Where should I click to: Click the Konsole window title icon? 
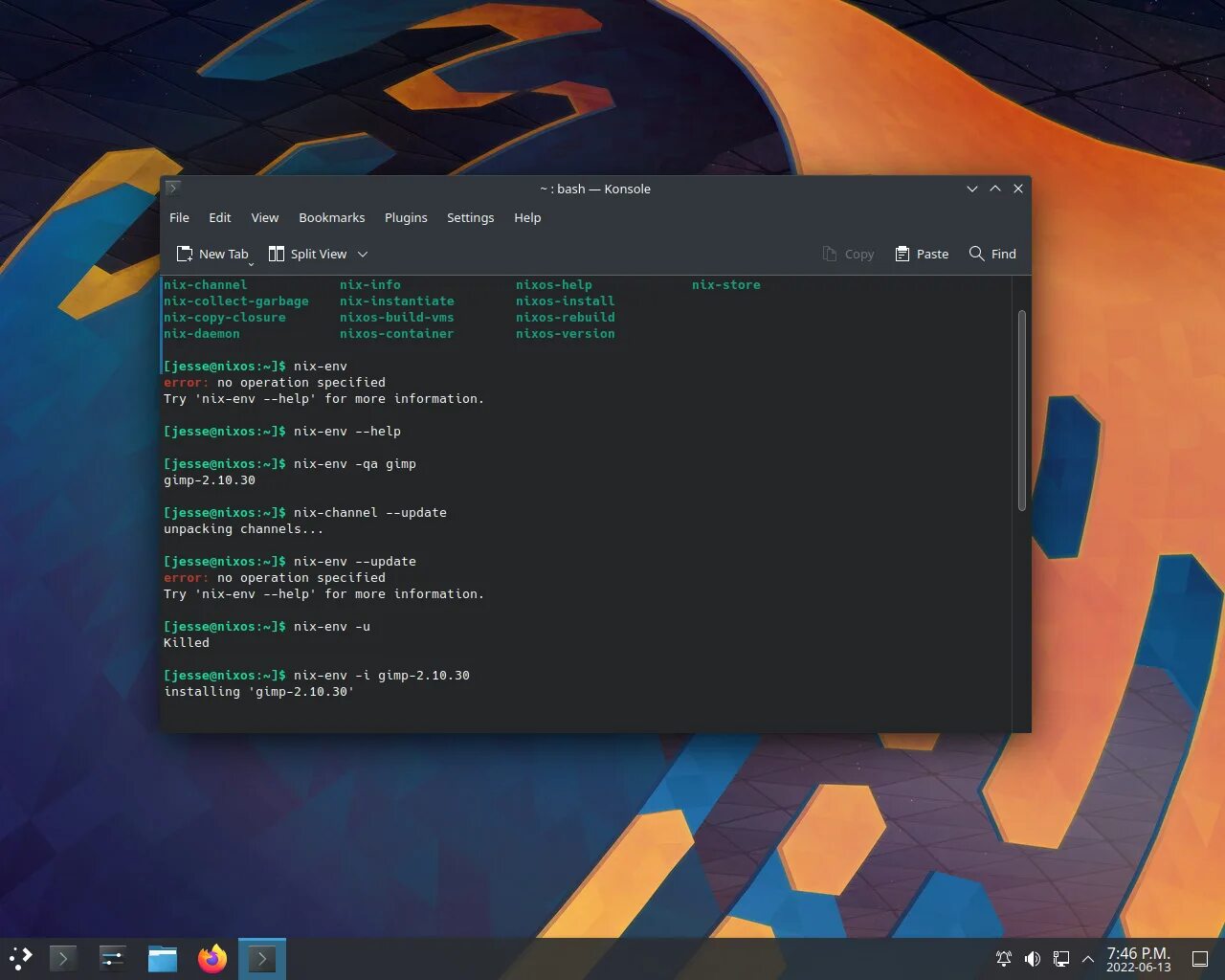172,189
